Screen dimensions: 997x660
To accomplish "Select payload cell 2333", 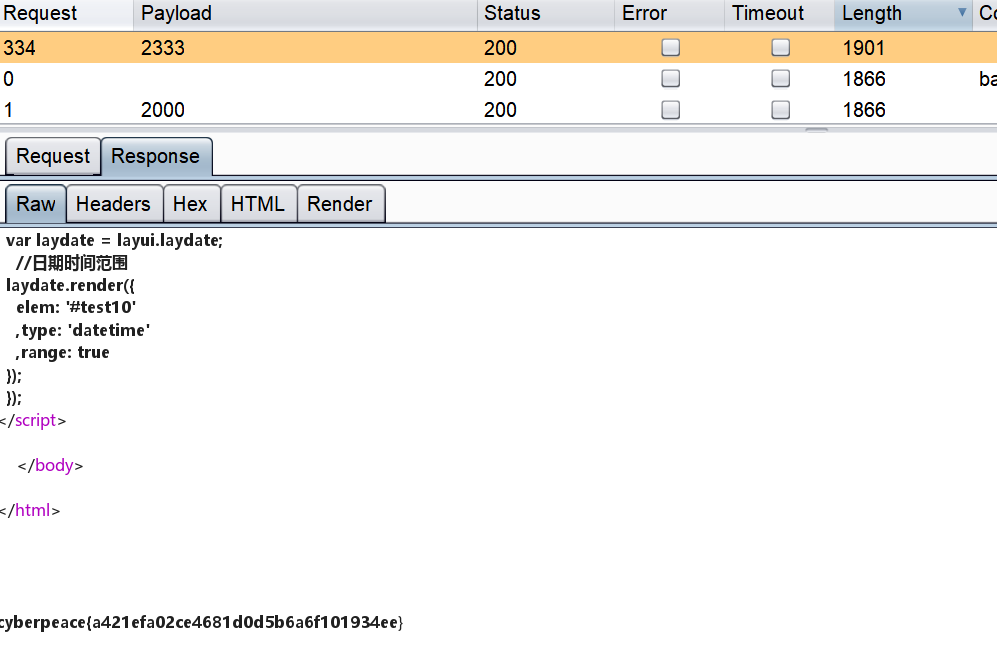I will pos(163,48).
